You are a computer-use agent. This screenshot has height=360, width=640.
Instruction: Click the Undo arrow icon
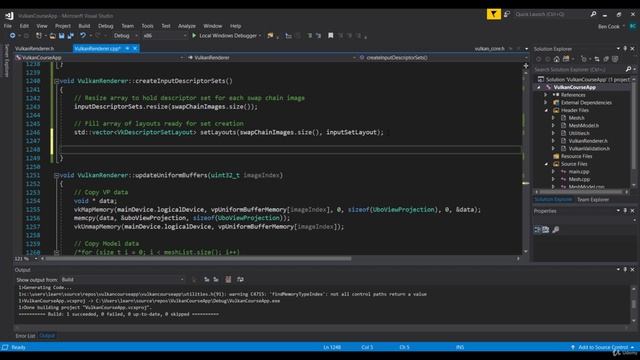pos(83,36)
